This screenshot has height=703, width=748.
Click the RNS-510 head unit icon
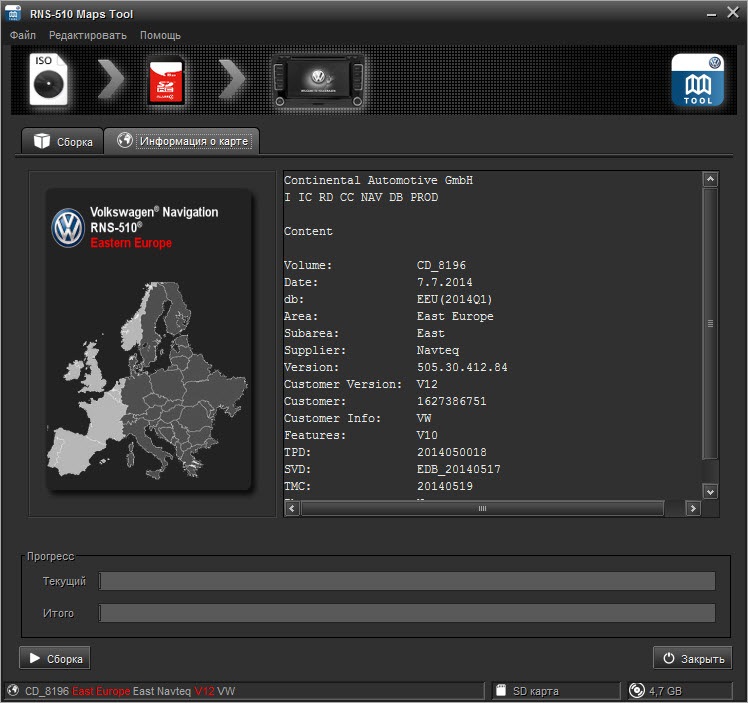click(318, 81)
